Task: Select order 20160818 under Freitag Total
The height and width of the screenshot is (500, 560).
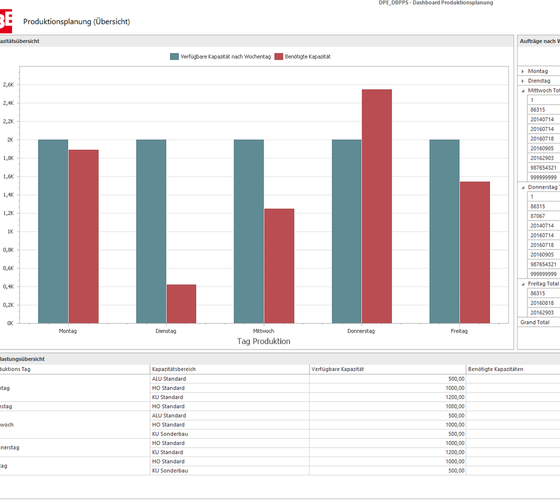Action: (x=544, y=303)
